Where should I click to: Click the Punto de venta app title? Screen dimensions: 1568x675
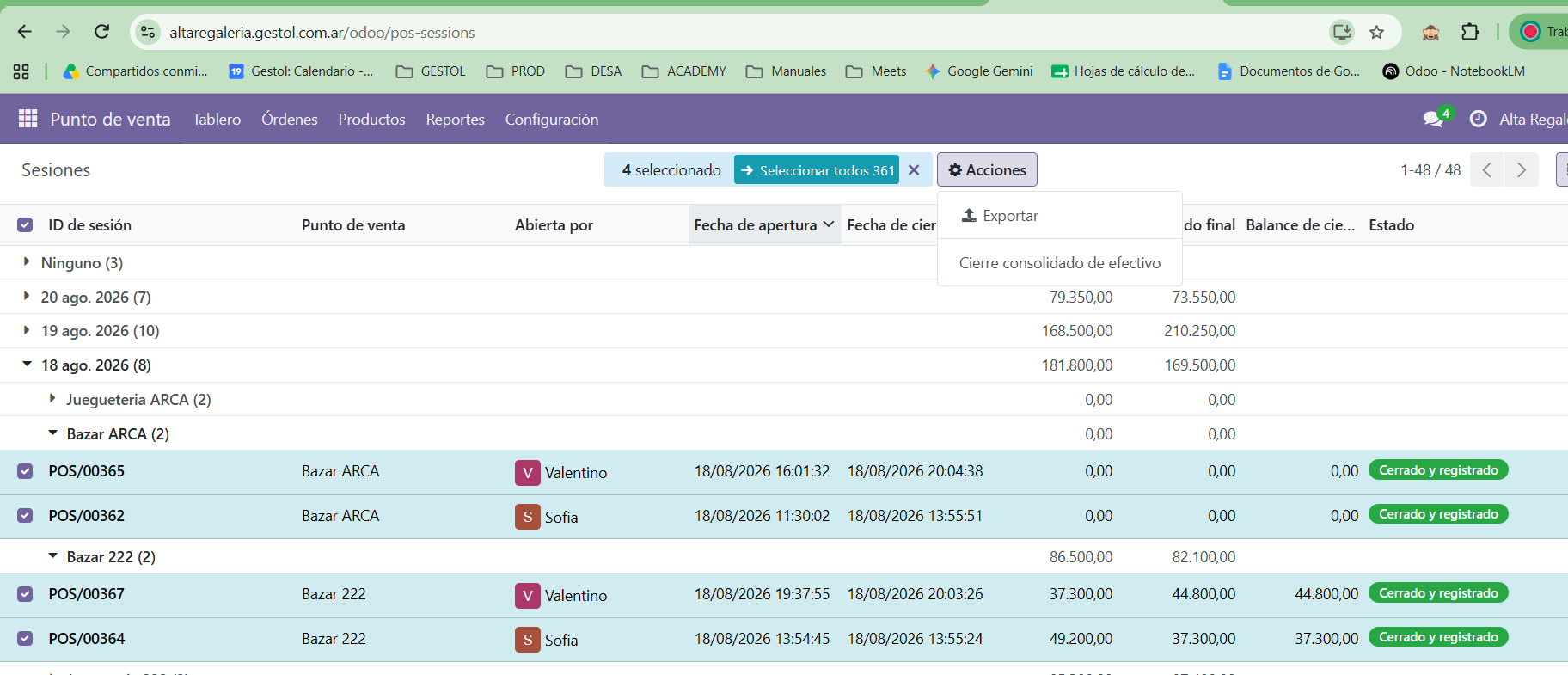(x=110, y=120)
